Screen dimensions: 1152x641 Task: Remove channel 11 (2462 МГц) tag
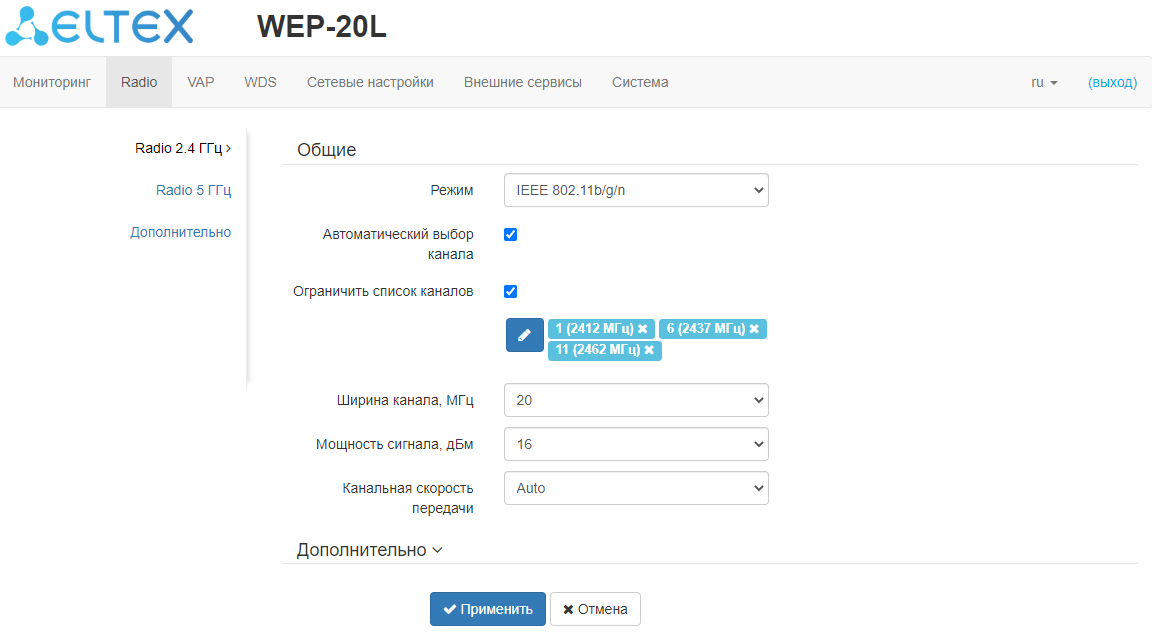649,350
